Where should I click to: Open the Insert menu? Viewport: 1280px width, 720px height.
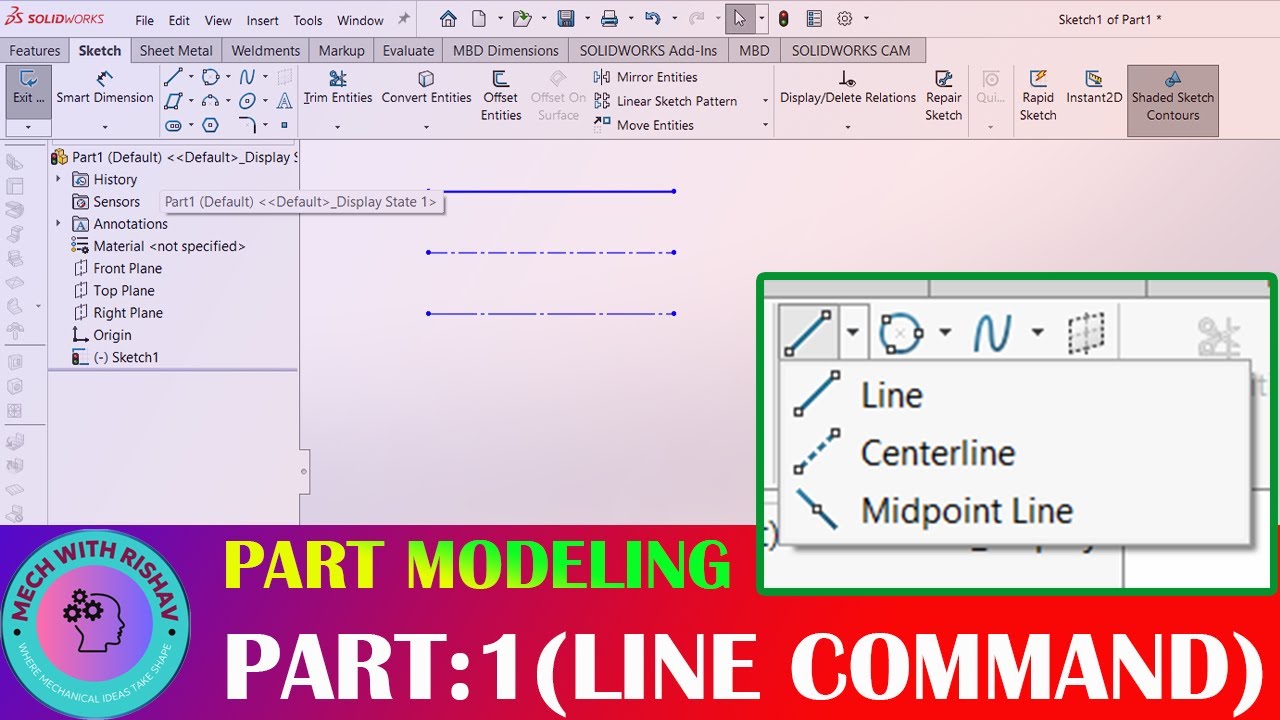click(x=263, y=20)
